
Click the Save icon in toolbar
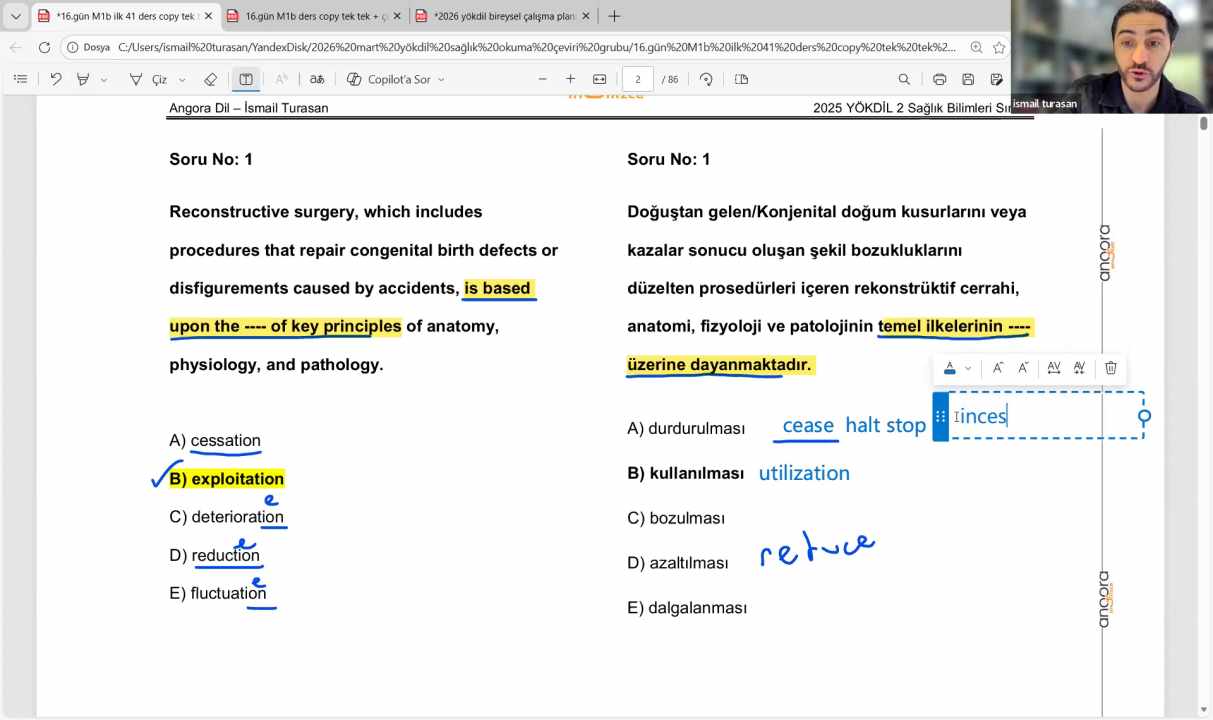tap(968, 79)
